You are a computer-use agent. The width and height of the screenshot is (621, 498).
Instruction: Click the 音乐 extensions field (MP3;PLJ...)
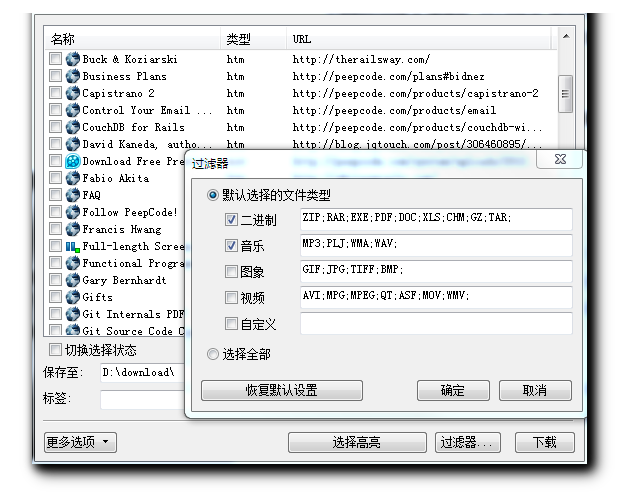[436, 245]
